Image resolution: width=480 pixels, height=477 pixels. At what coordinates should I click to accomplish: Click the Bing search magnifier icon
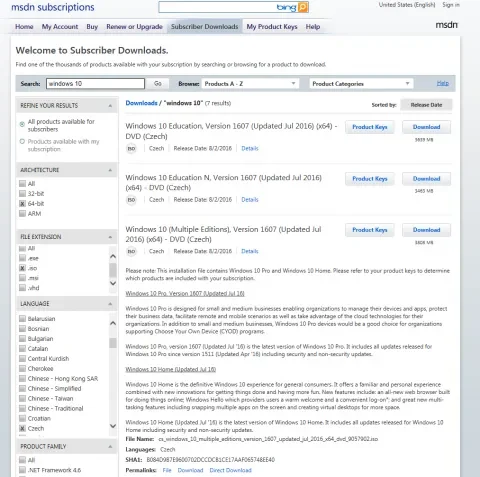tap(303, 7)
